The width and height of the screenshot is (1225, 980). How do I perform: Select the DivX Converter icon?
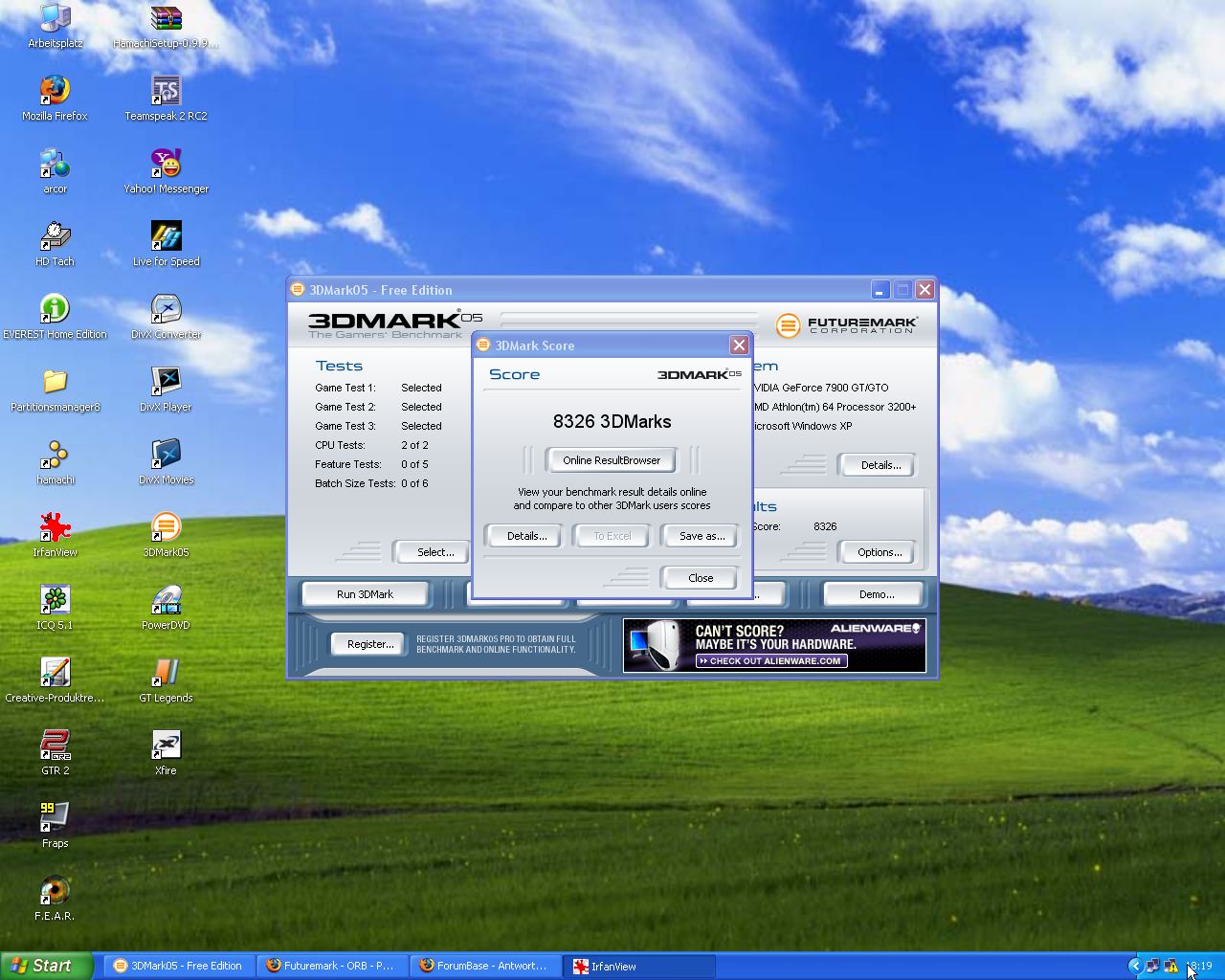pos(166,317)
